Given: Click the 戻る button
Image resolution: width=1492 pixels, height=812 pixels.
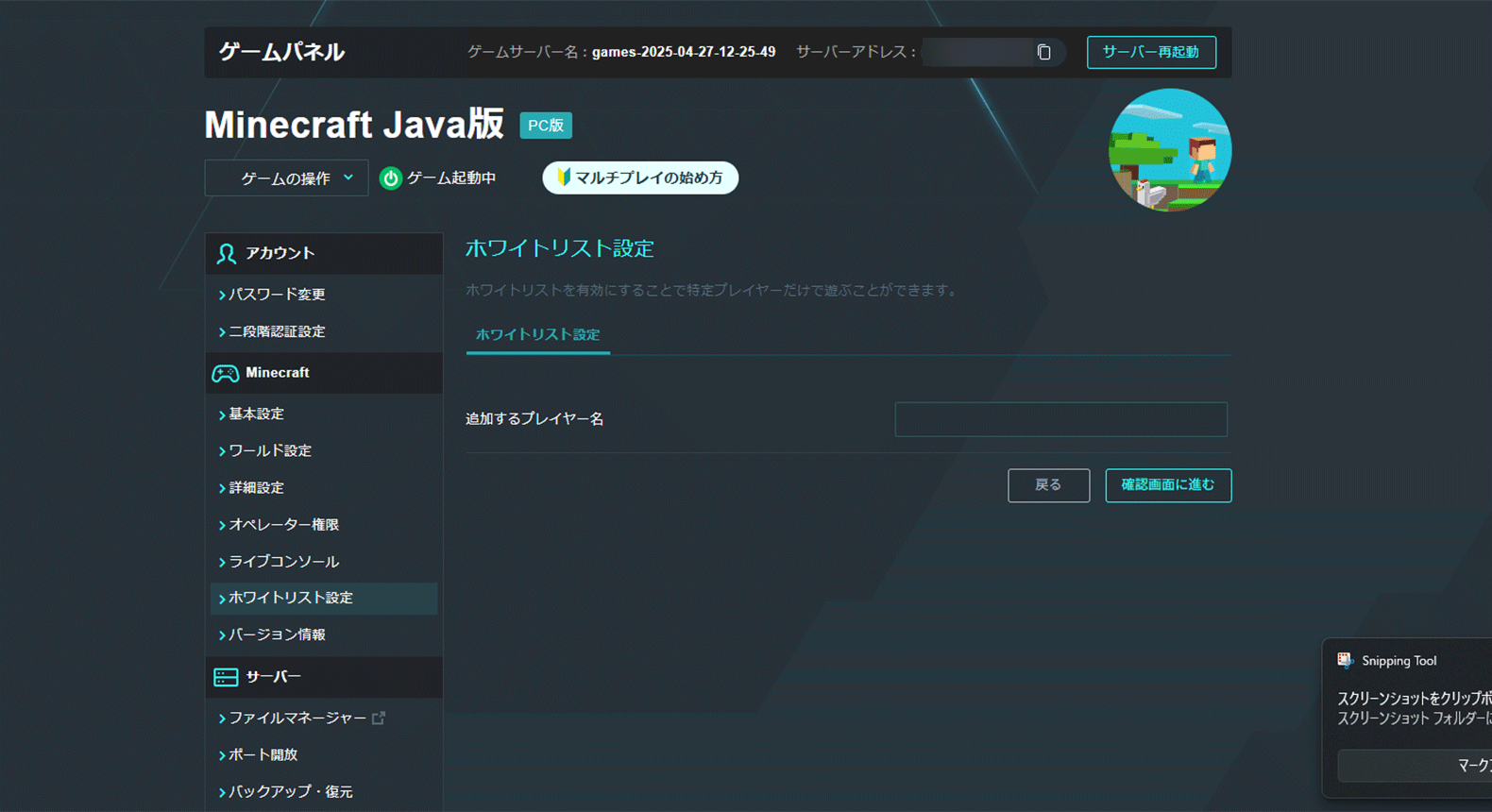Looking at the screenshot, I should (x=1048, y=485).
